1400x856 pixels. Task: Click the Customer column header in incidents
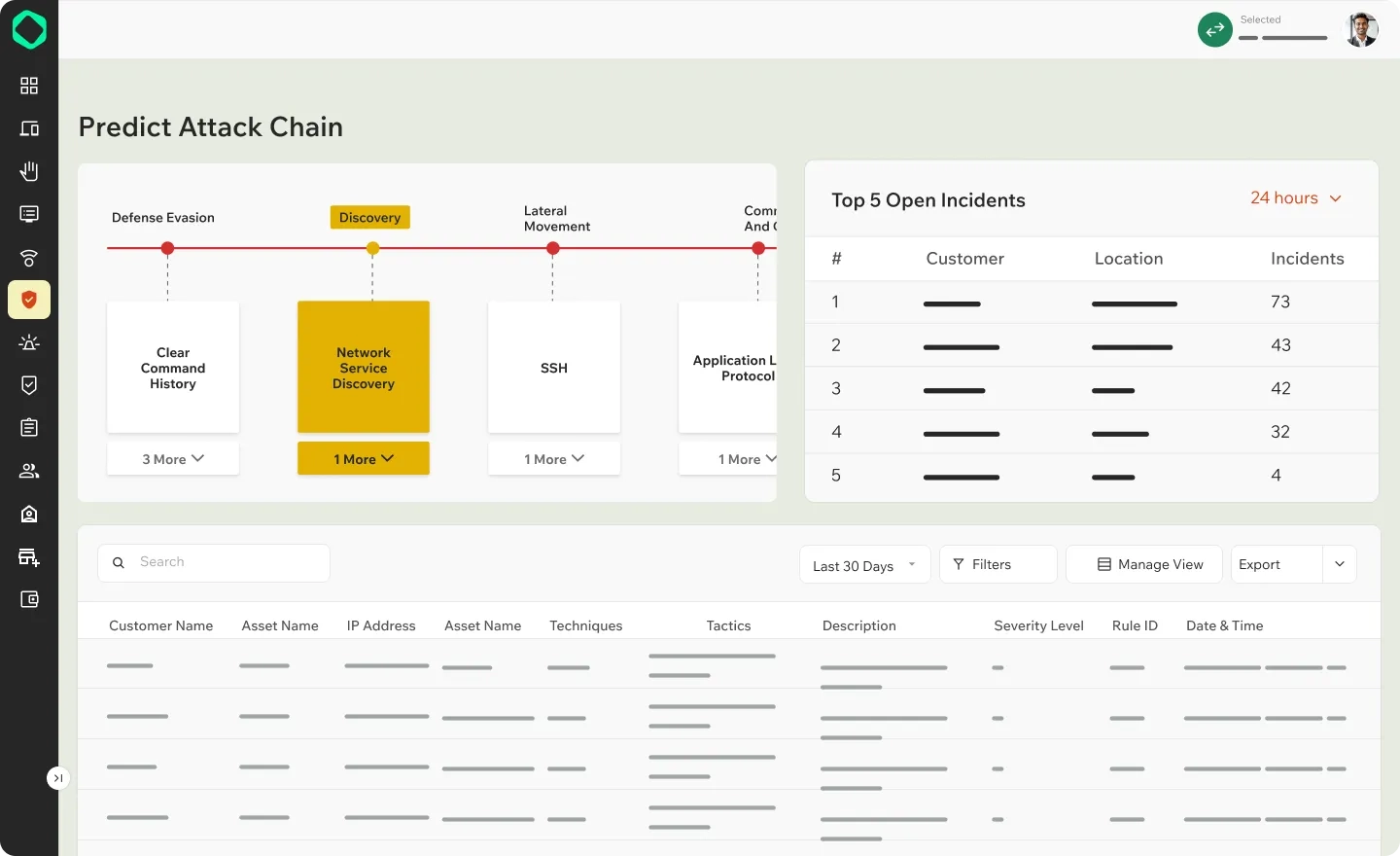pyautogui.click(x=964, y=259)
